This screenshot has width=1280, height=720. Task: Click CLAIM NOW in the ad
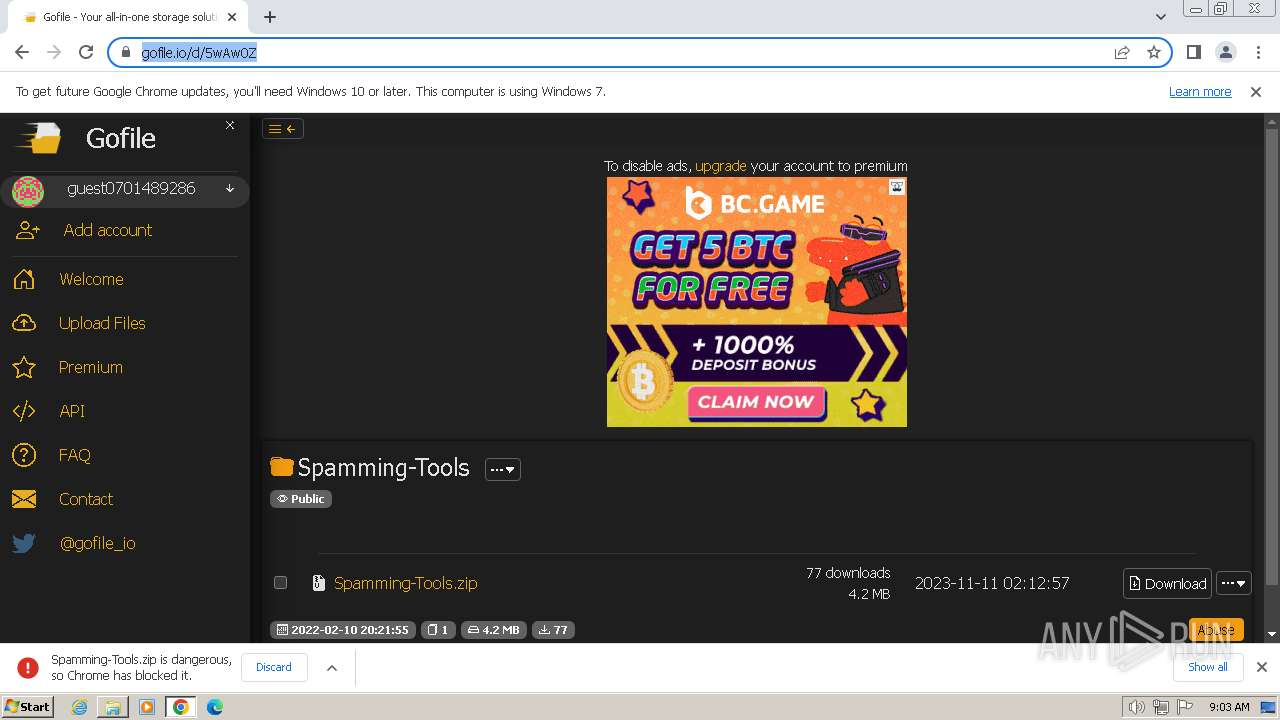pyautogui.click(x=756, y=402)
